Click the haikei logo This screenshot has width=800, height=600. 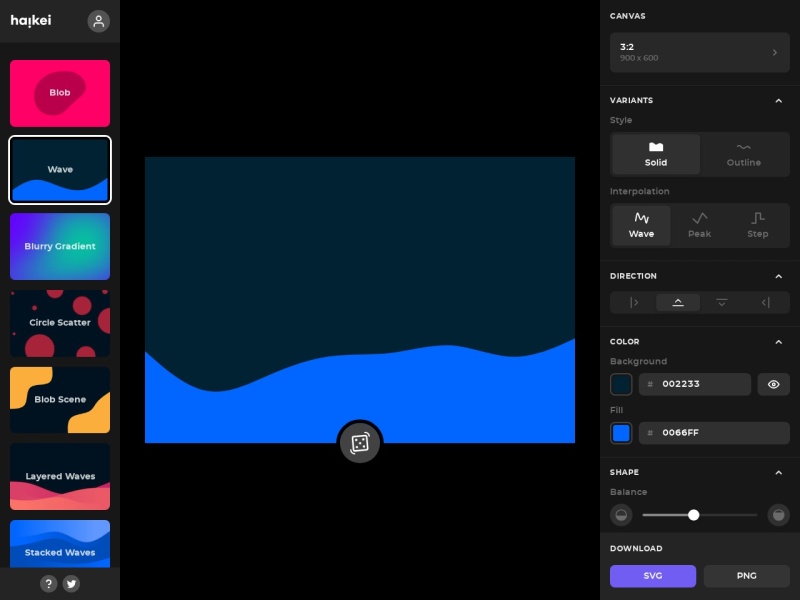pyautogui.click(x=31, y=20)
